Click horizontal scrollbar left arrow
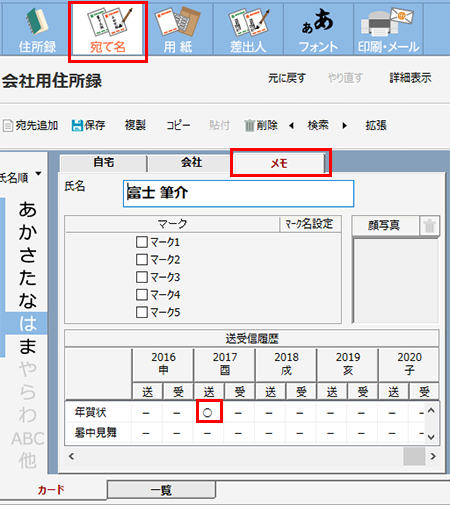This screenshot has height=505, width=450. (x=71, y=456)
